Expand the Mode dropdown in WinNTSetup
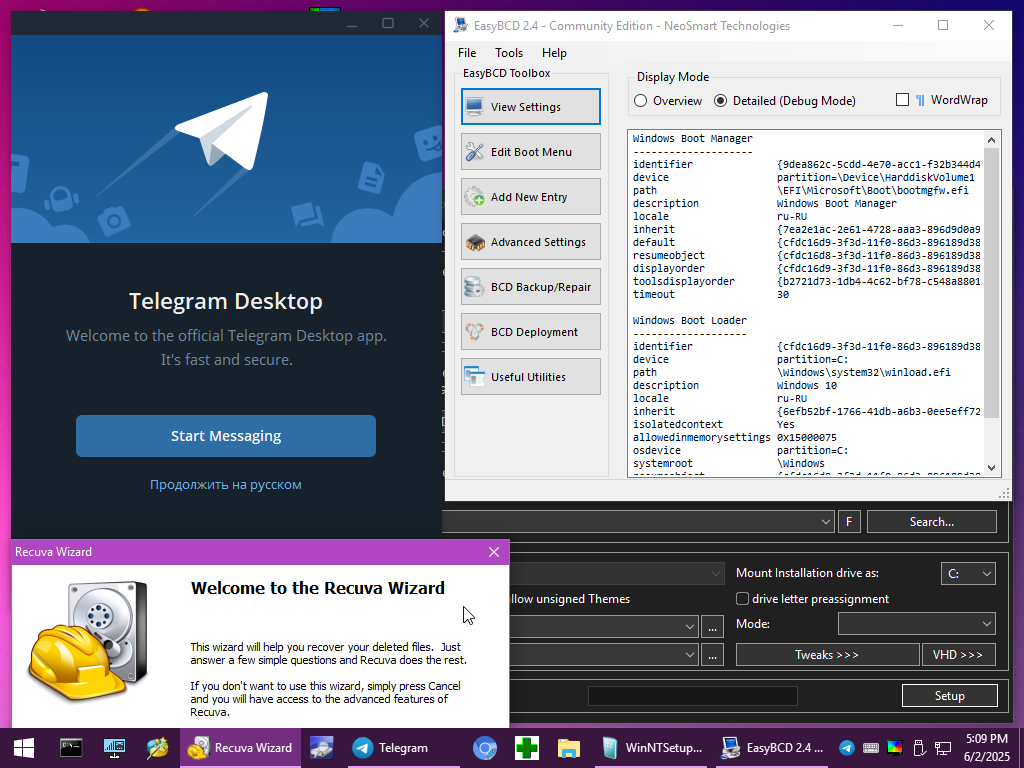This screenshot has width=1024, height=768. pyautogui.click(x=916, y=624)
